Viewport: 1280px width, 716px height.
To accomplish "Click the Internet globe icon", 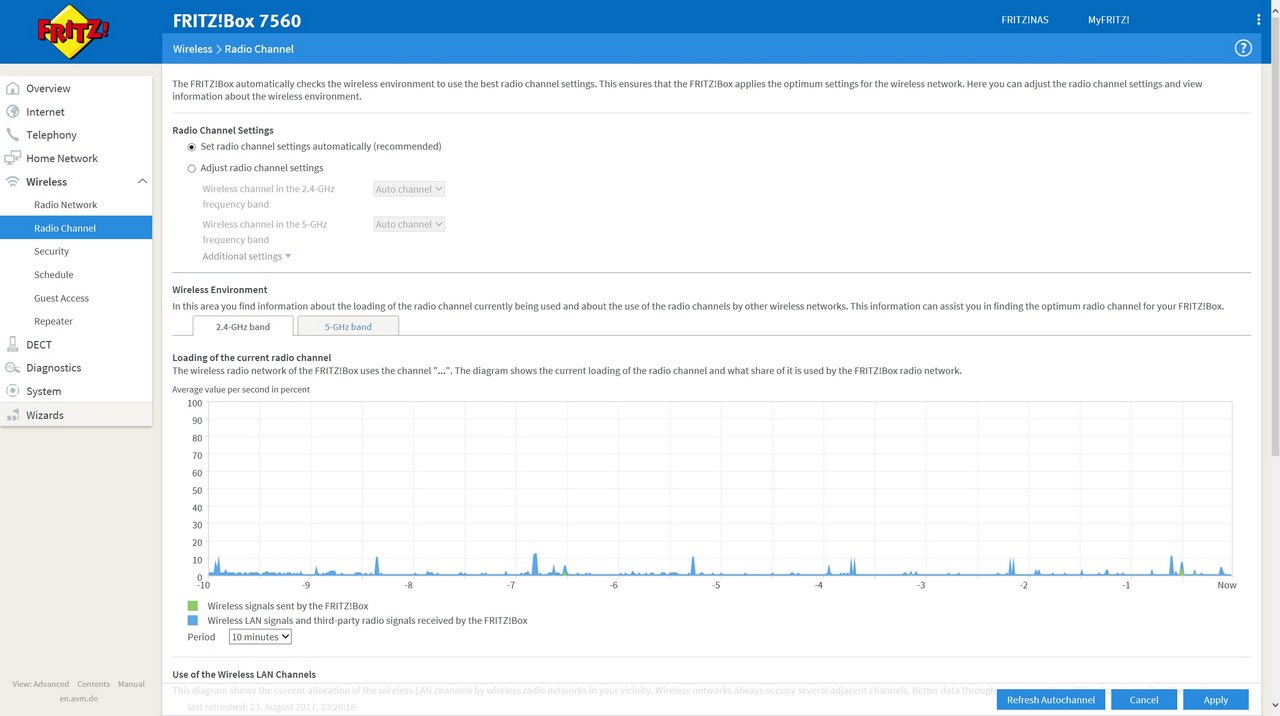I will pyautogui.click(x=13, y=112).
